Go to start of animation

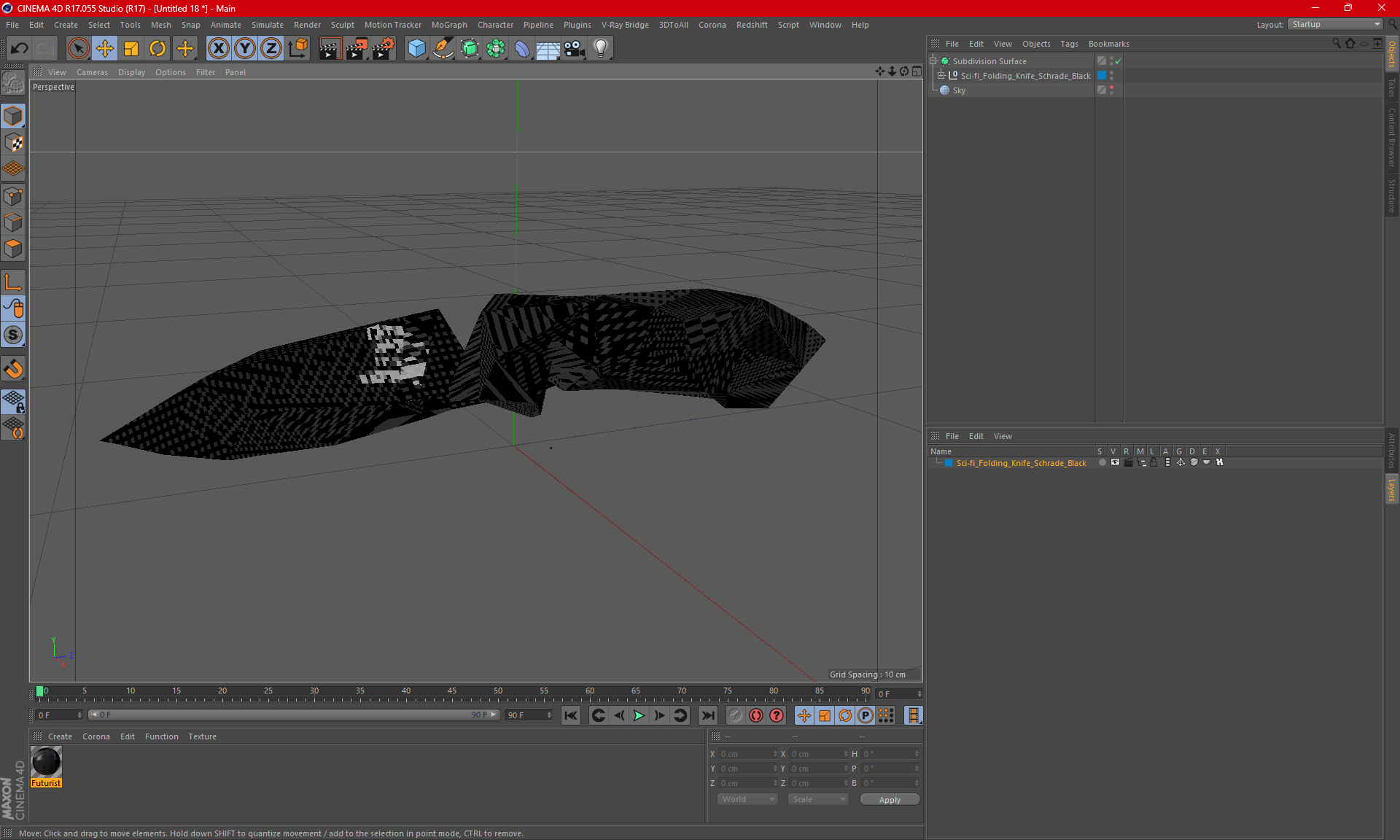571,716
